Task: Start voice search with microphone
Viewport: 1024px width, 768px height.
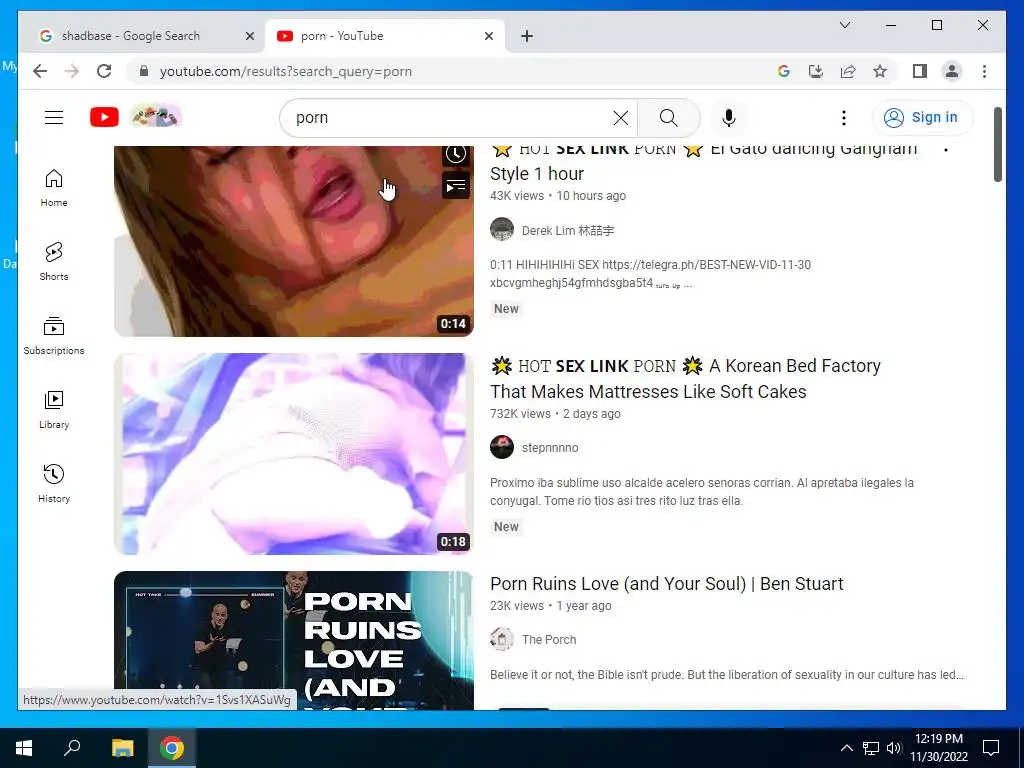Action: (x=729, y=118)
